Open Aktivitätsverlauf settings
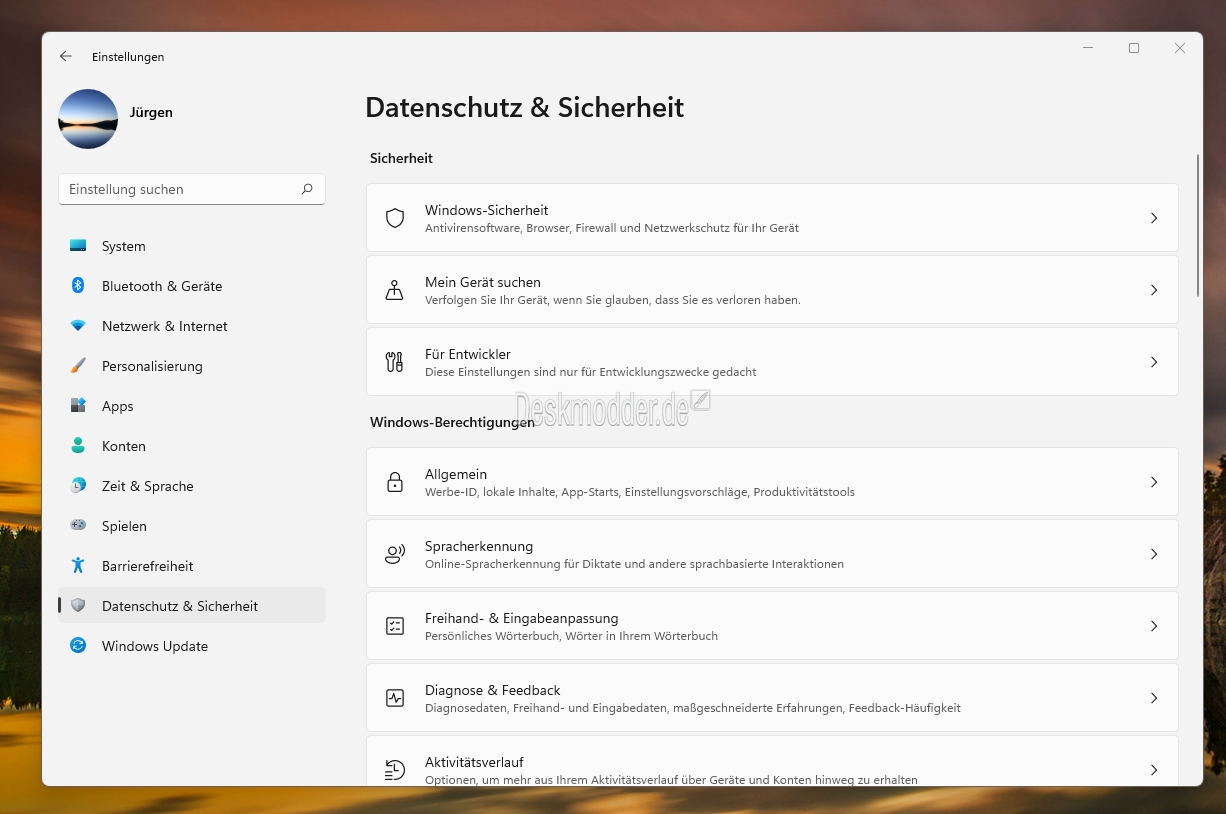This screenshot has height=814, width=1226. pos(772,761)
